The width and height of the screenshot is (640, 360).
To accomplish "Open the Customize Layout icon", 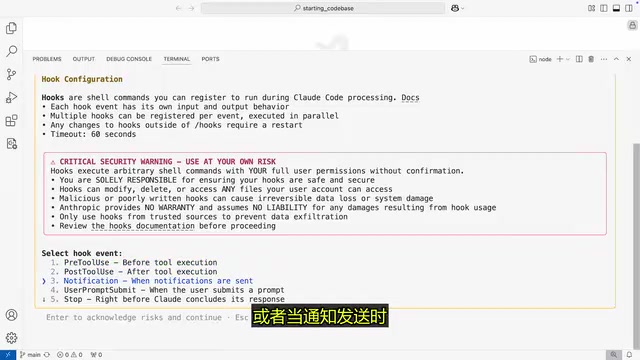I will coord(591,8).
